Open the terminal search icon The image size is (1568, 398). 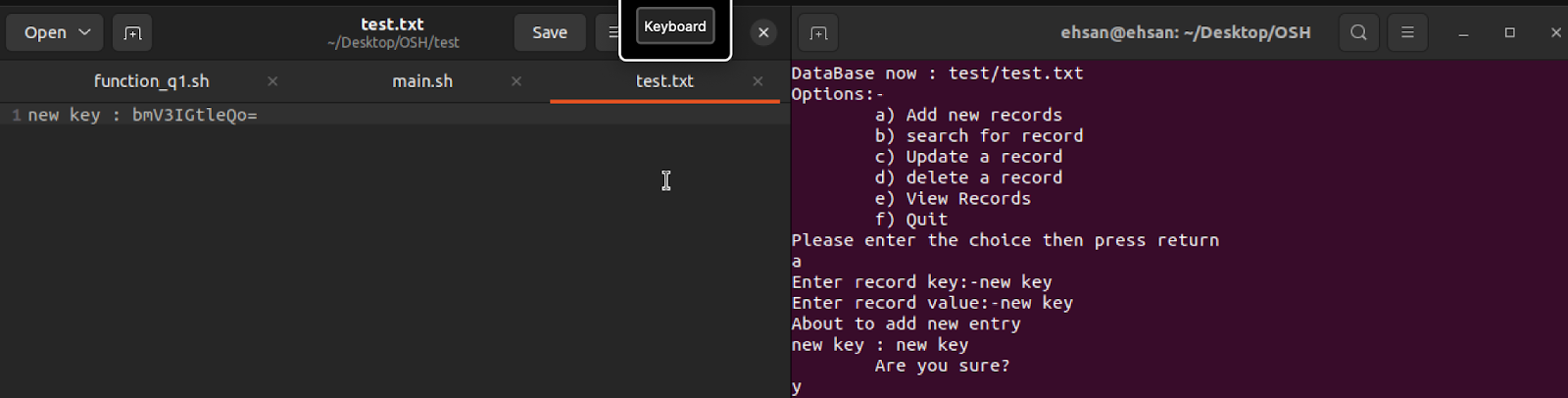point(1358,32)
